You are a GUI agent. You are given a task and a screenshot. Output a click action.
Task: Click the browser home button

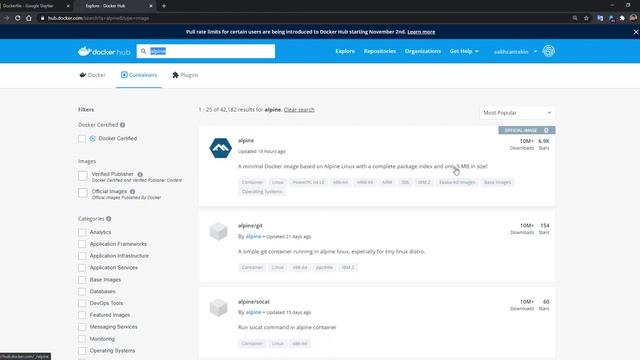(x=29, y=18)
